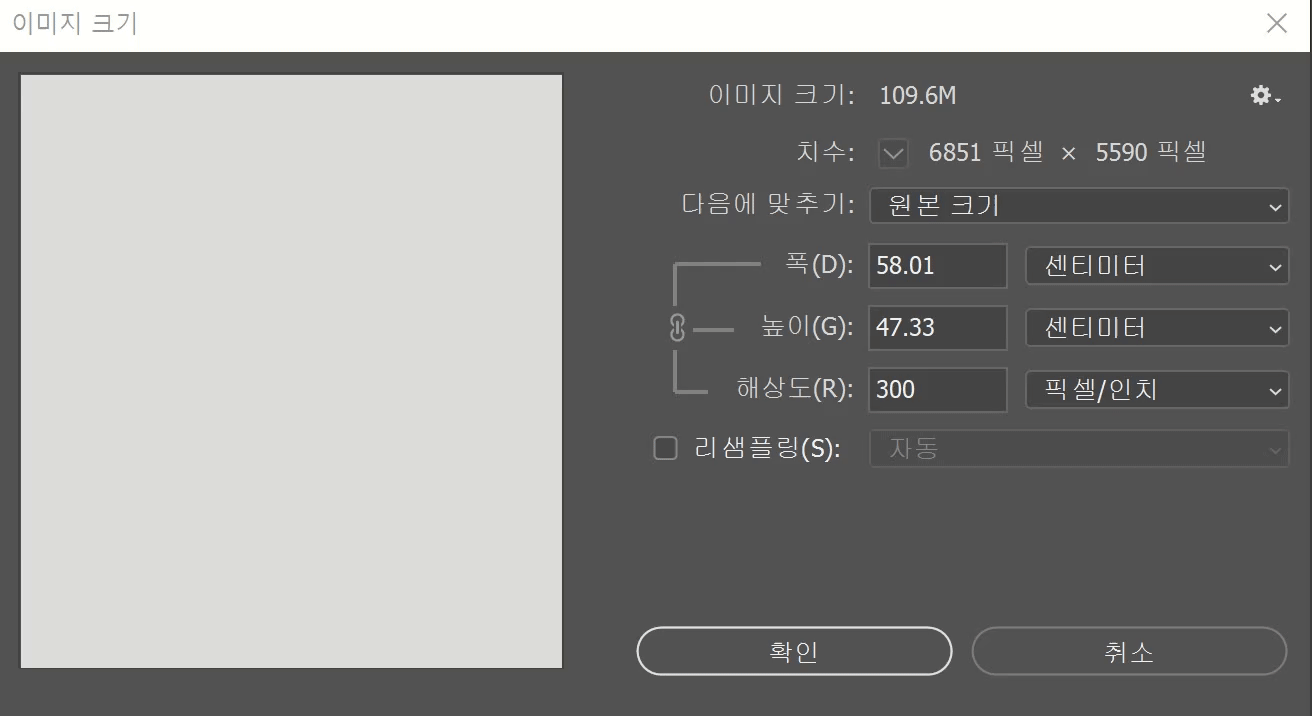Open the resolution unit 픽셀/인치 dropdown

pyautogui.click(x=1158, y=389)
